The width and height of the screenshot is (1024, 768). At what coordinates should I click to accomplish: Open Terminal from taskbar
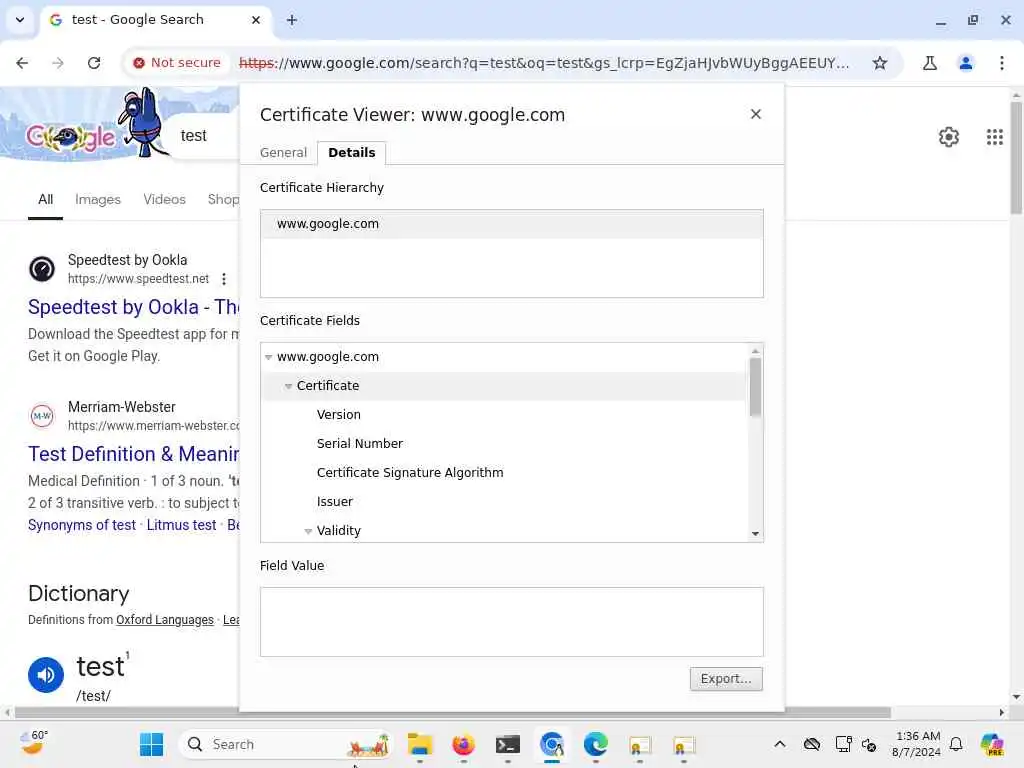pyautogui.click(x=507, y=744)
